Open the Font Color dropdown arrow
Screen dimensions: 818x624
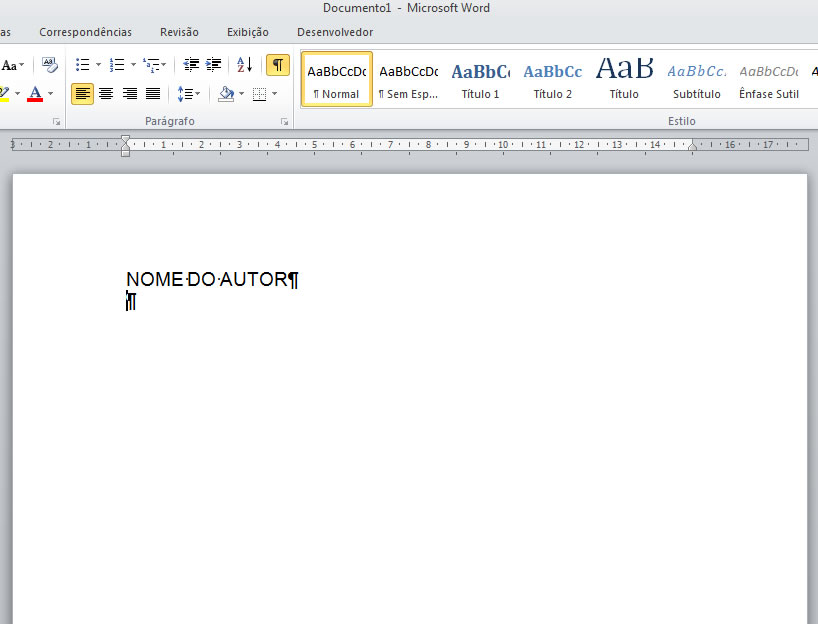click(51, 94)
